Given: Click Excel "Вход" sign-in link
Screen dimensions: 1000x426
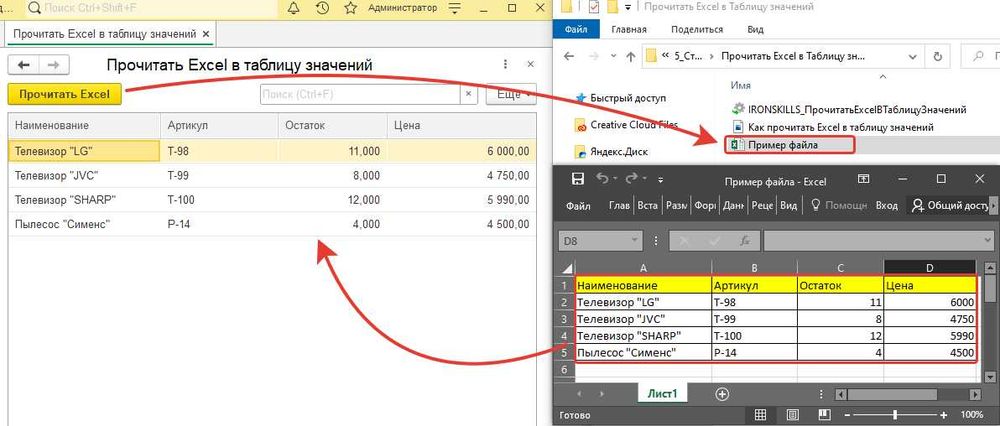Looking at the screenshot, I should tap(886, 206).
